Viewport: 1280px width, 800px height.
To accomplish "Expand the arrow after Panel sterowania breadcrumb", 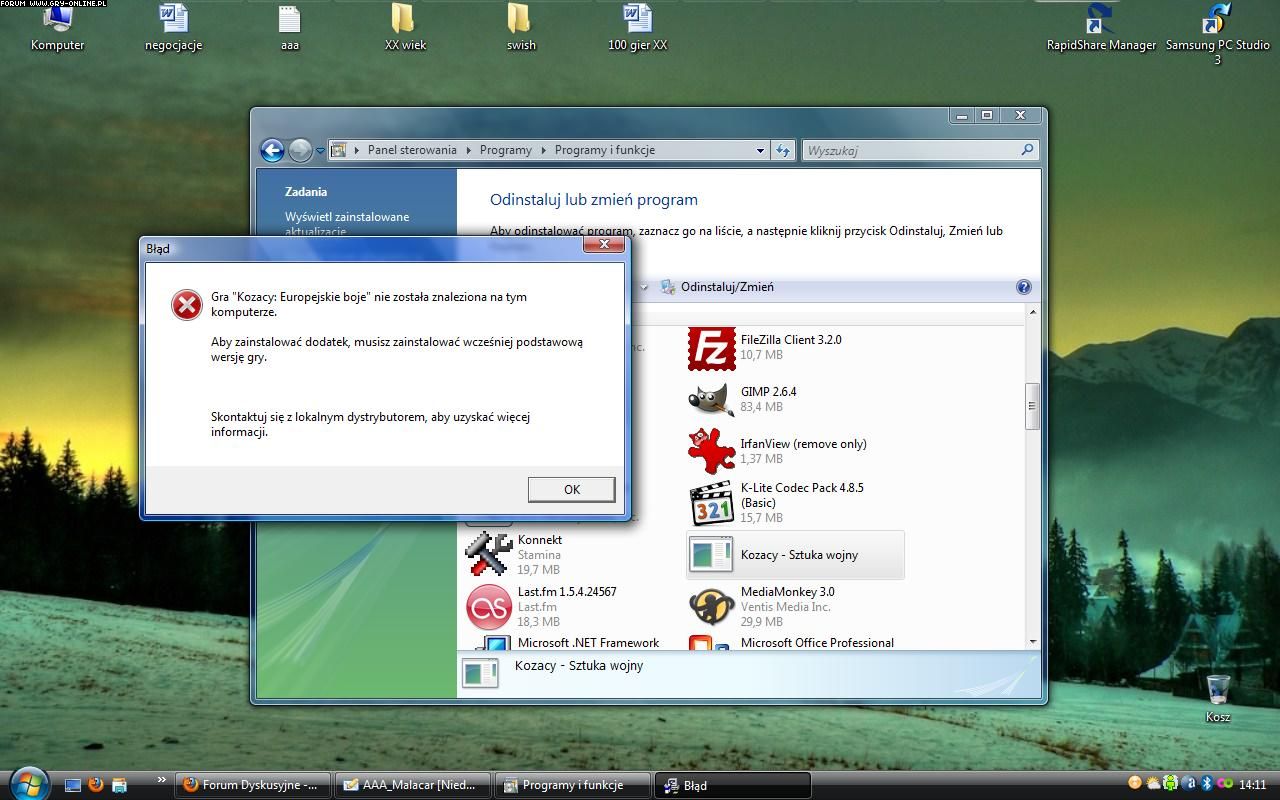I will 467,150.
